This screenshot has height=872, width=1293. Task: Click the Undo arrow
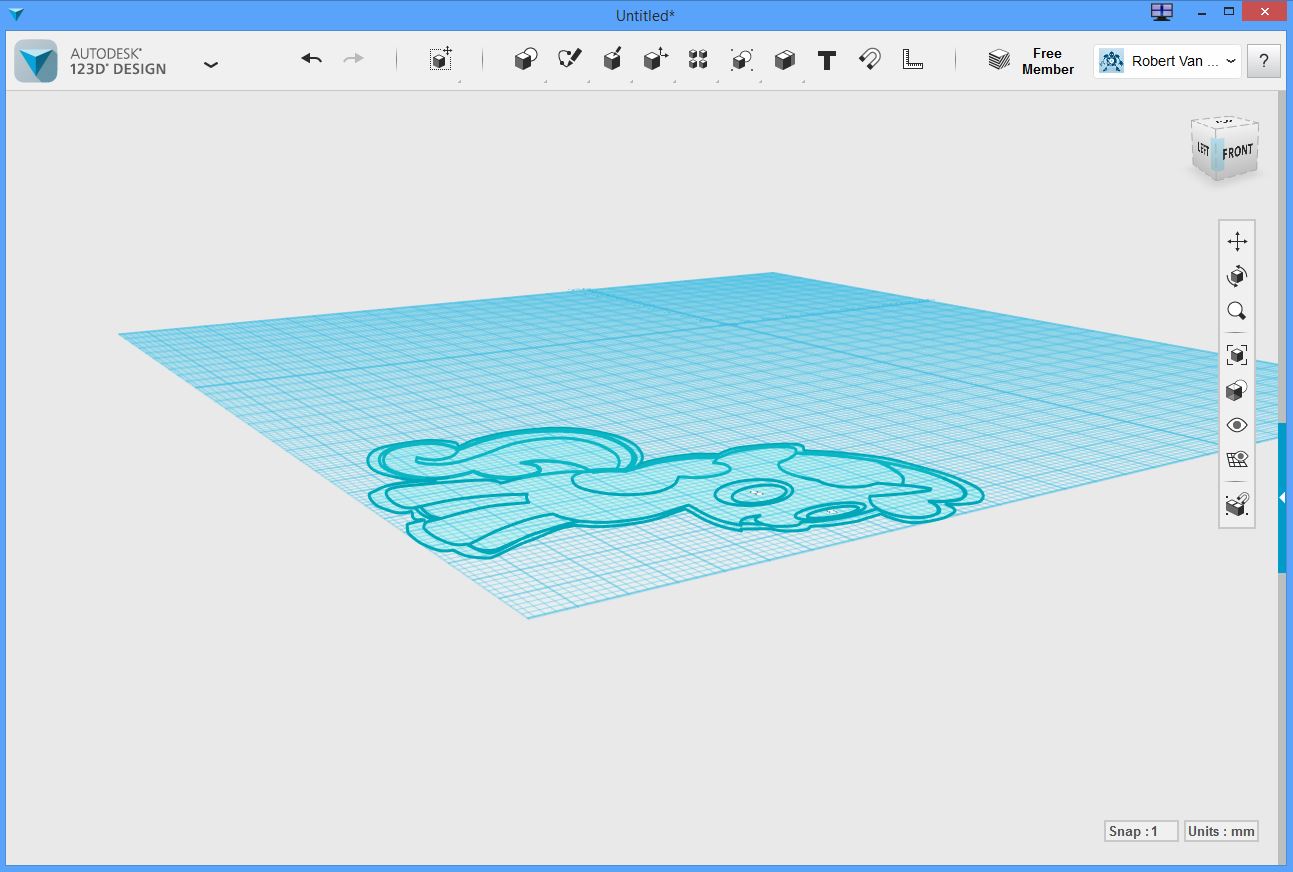click(311, 58)
